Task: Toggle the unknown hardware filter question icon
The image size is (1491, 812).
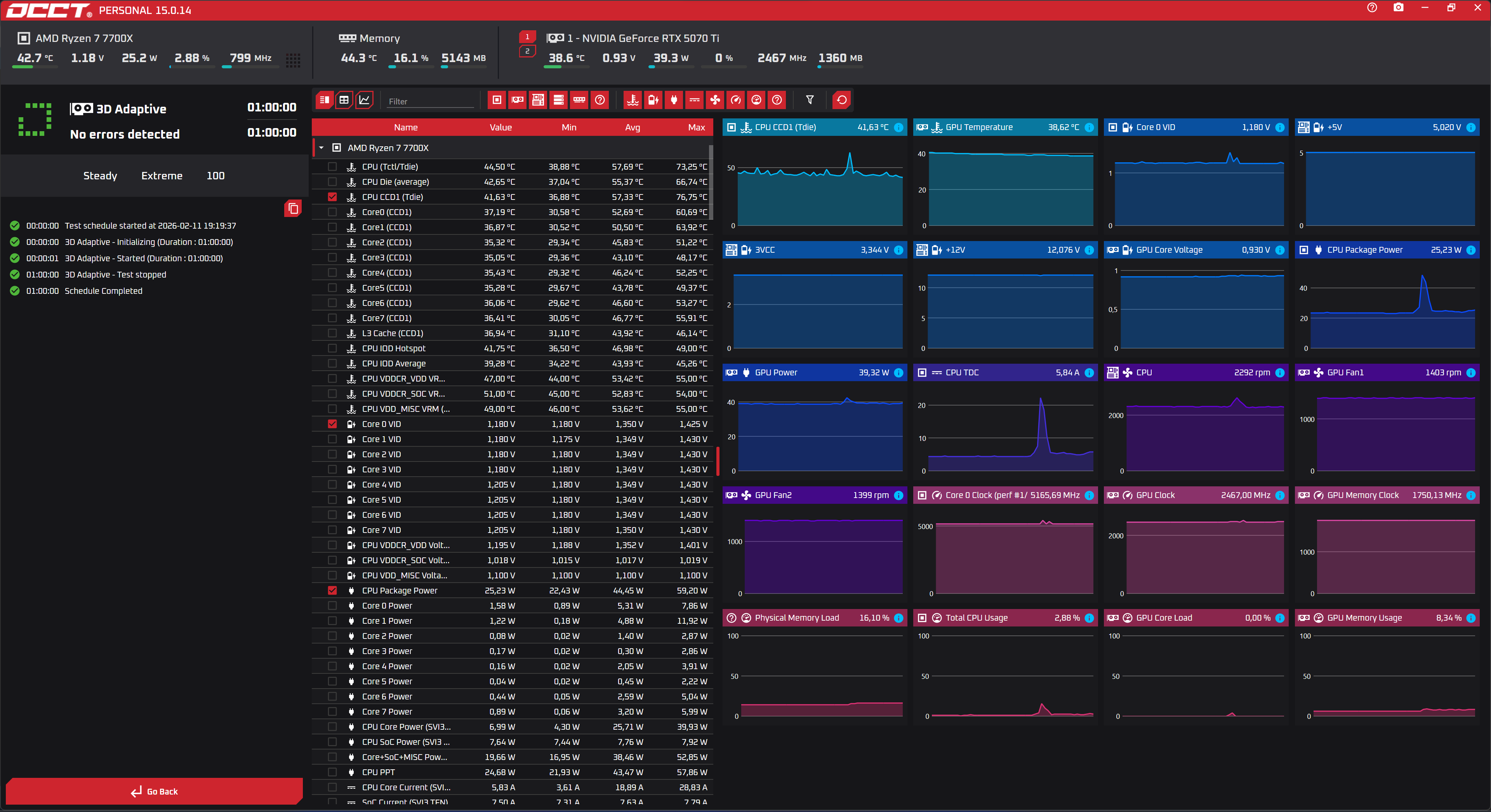Action: (600, 100)
